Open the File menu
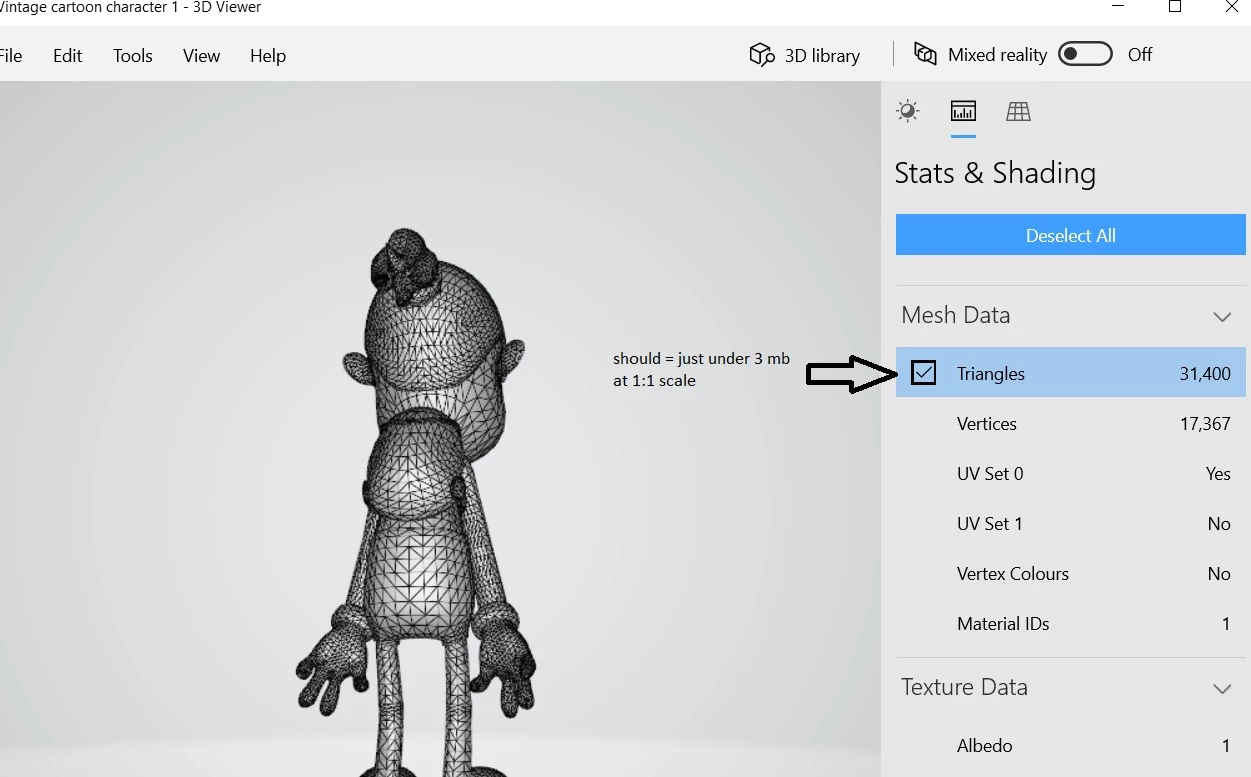The height and width of the screenshot is (777, 1251). [x=10, y=56]
